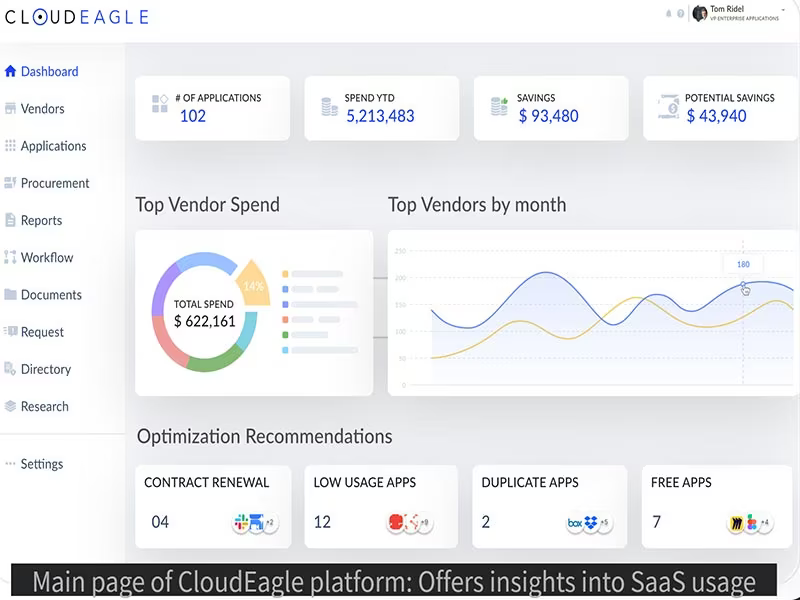Click the Documents folder icon
This screenshot has width=800, height=600.
click(x=10, y=294)
